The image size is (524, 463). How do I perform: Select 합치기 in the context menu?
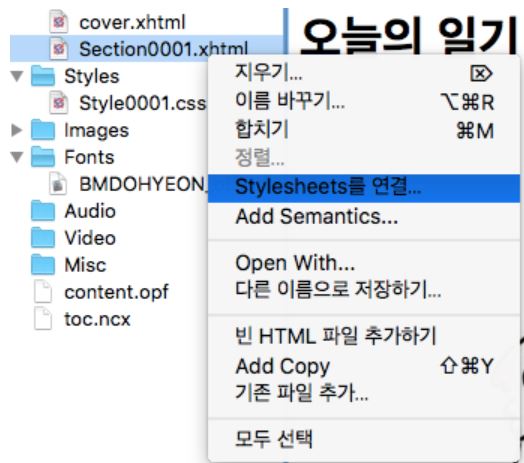[x=364, y=129]
